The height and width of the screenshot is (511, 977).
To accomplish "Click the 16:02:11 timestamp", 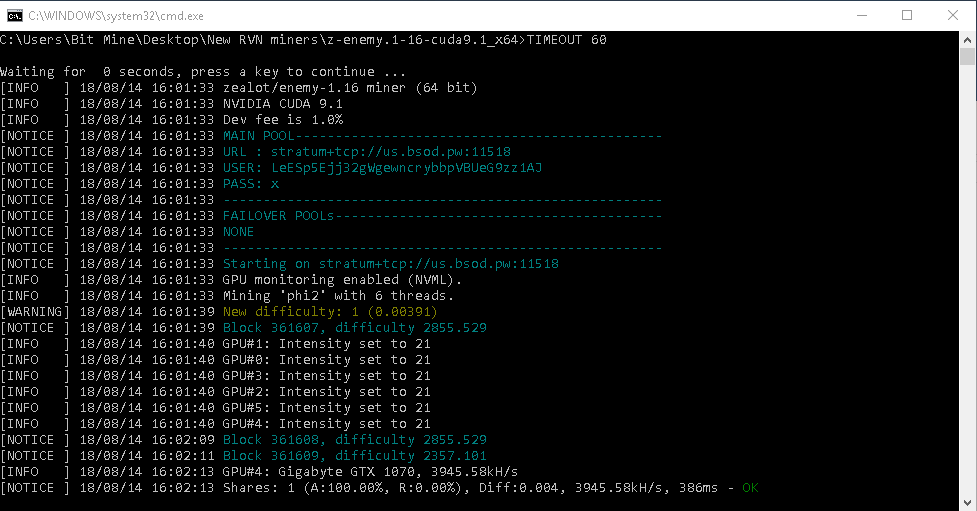I will click(183, 456).
